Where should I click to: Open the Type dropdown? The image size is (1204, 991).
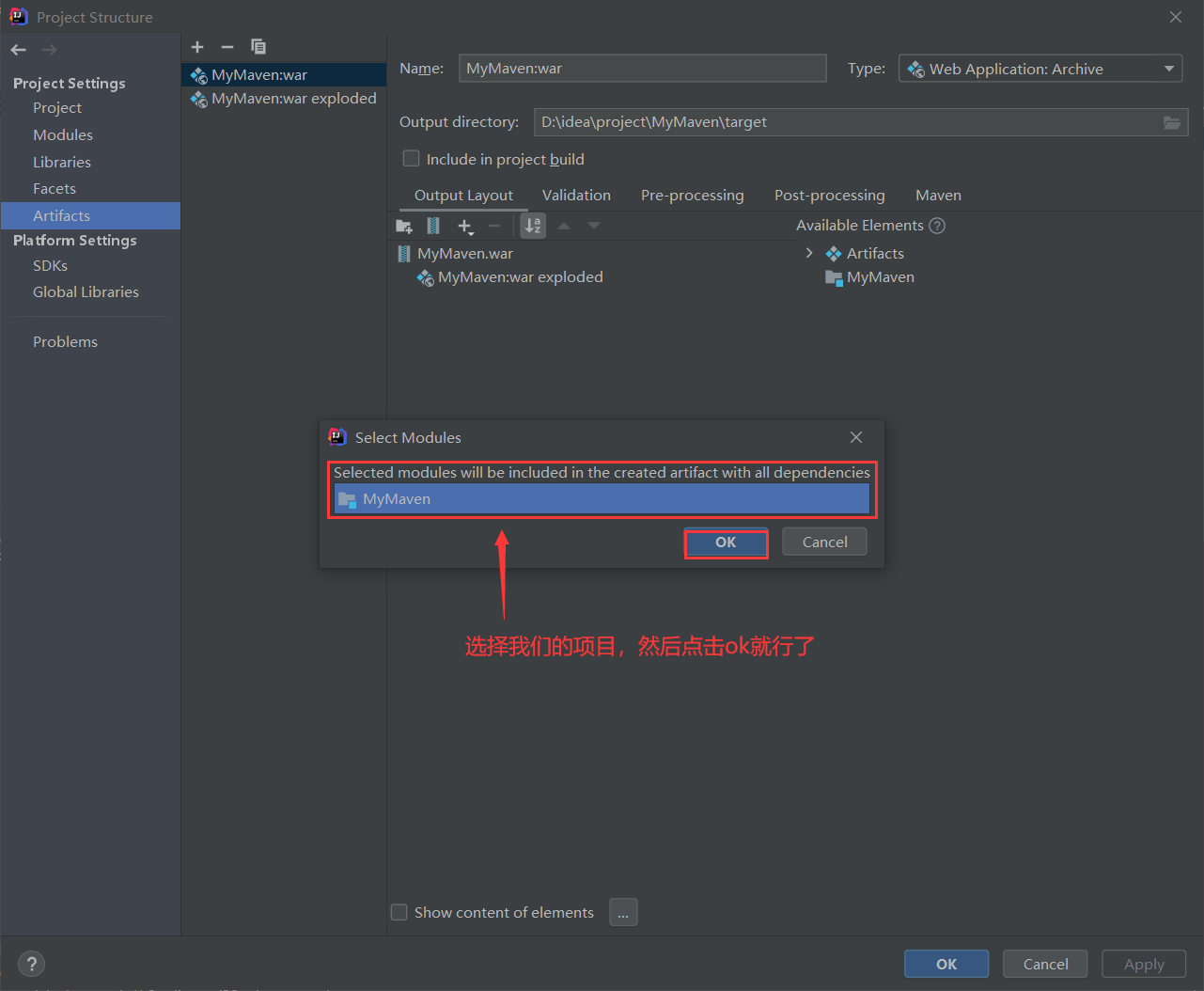coord(1040,69)
